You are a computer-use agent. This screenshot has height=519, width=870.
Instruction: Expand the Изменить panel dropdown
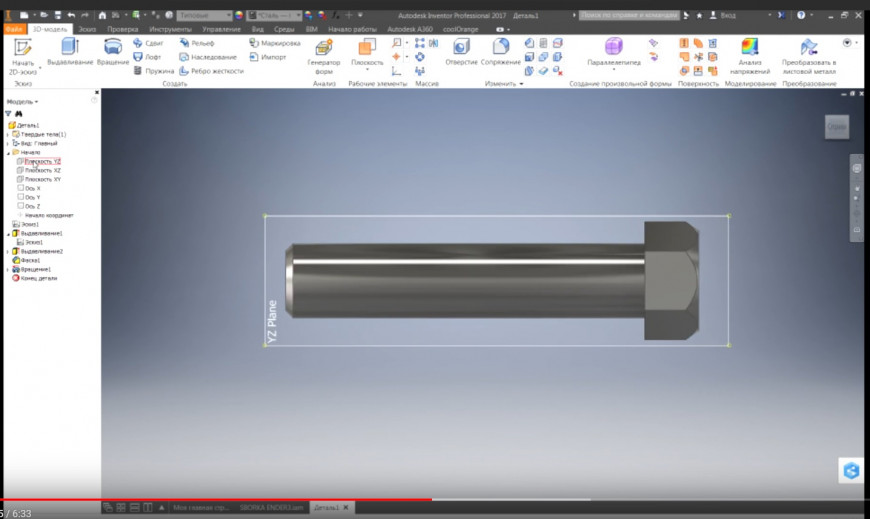coord(521,84)
